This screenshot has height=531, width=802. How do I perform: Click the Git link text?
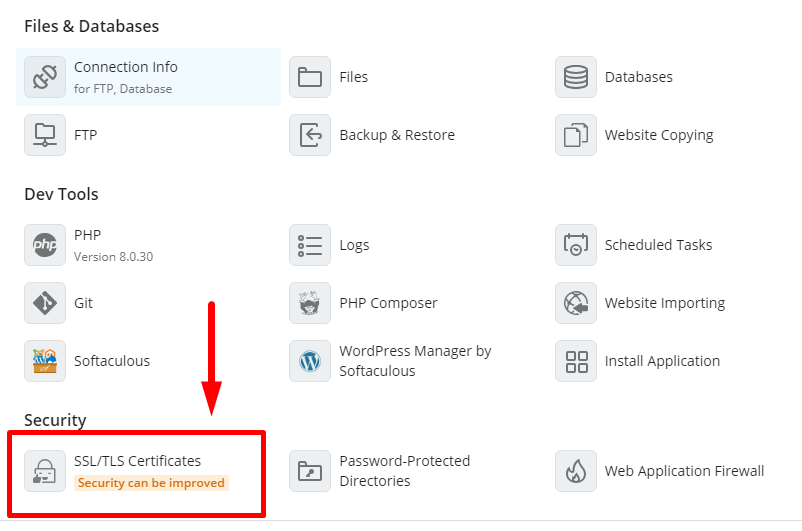(83, 303)
